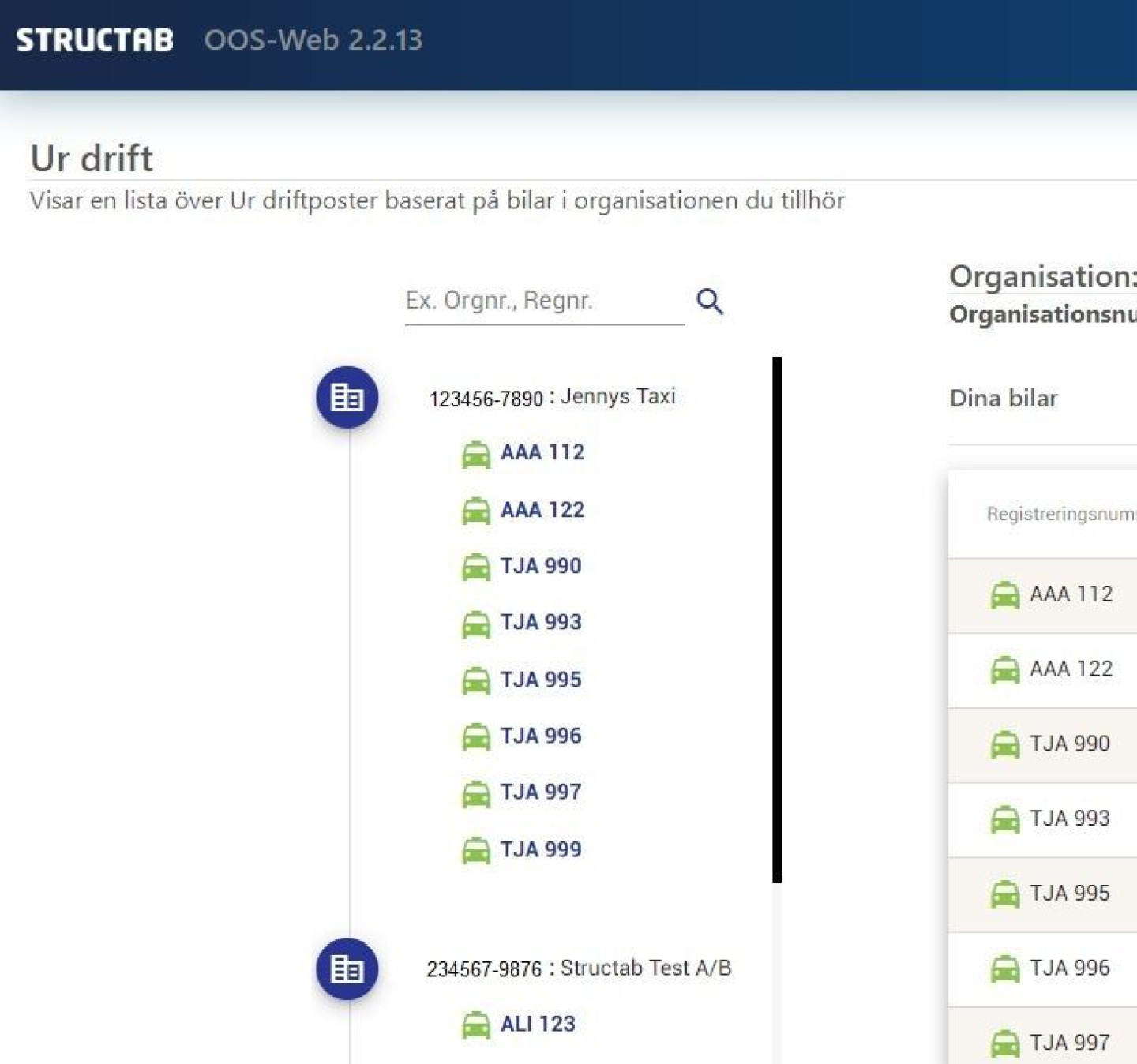Select TJA 999 in the organisation tree
1137x1064 pixels.
[541, 849]
